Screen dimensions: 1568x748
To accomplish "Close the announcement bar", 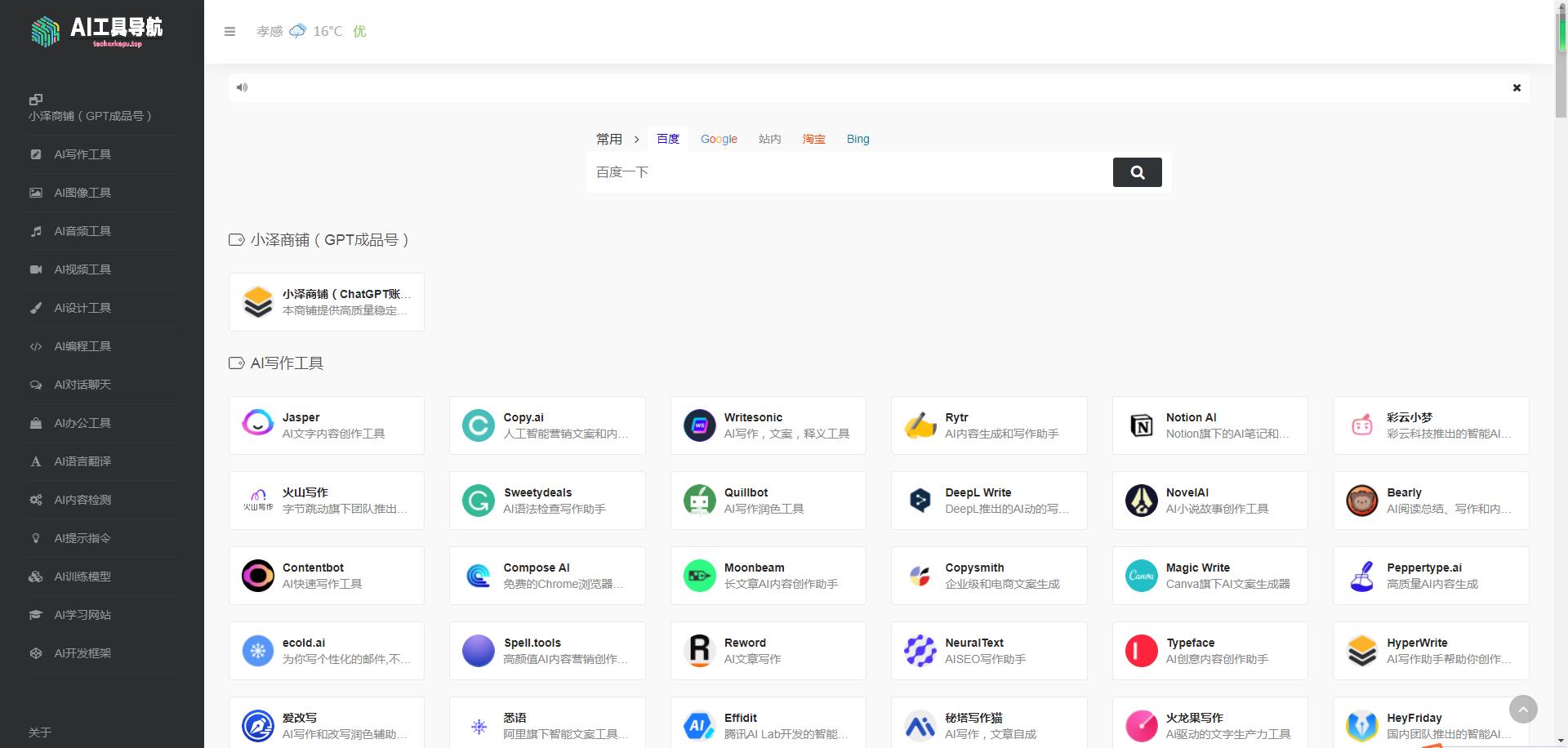I will 1517,87.
